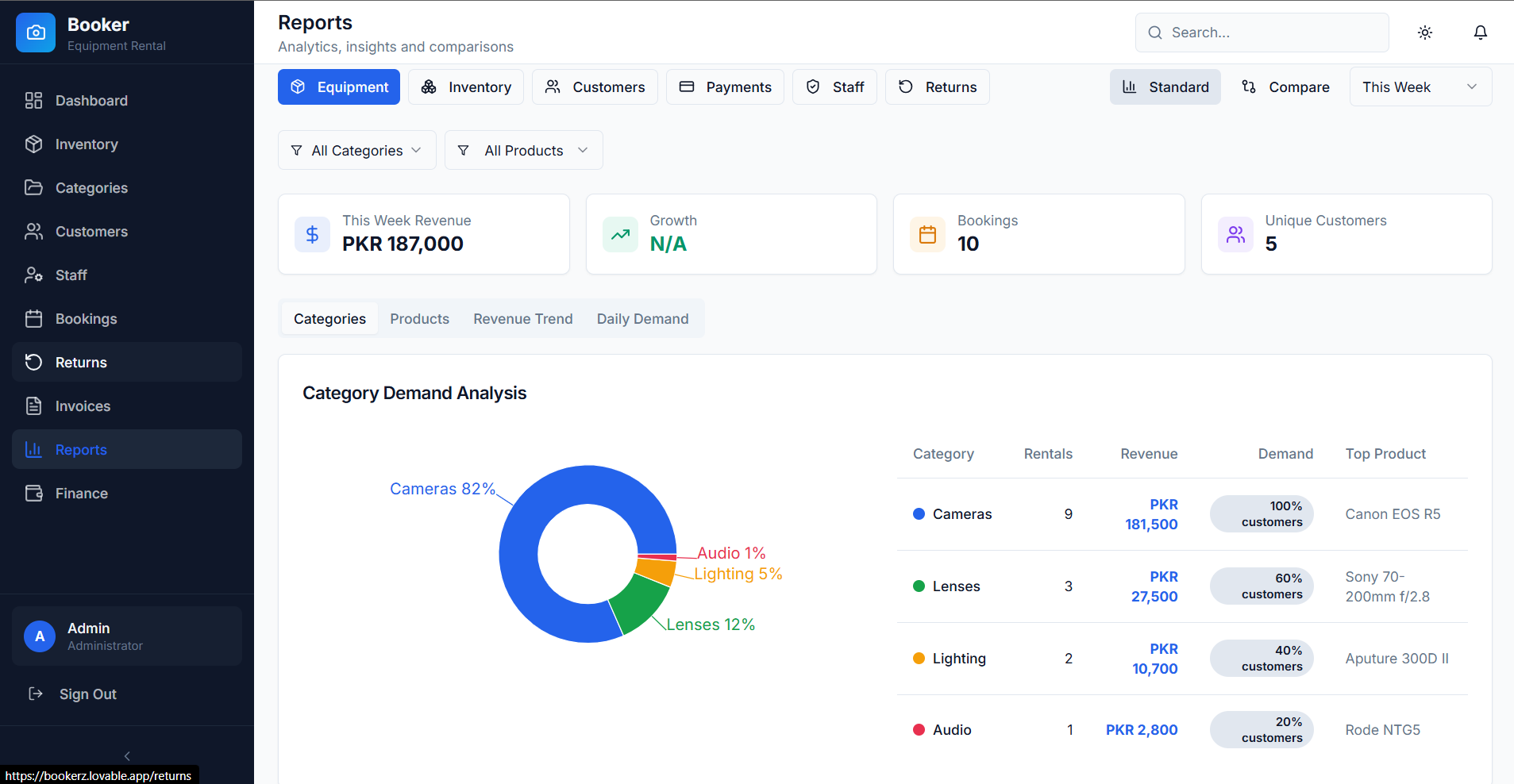Click the Rode NTG5 top product
1514x784 pixels.
1382,730
